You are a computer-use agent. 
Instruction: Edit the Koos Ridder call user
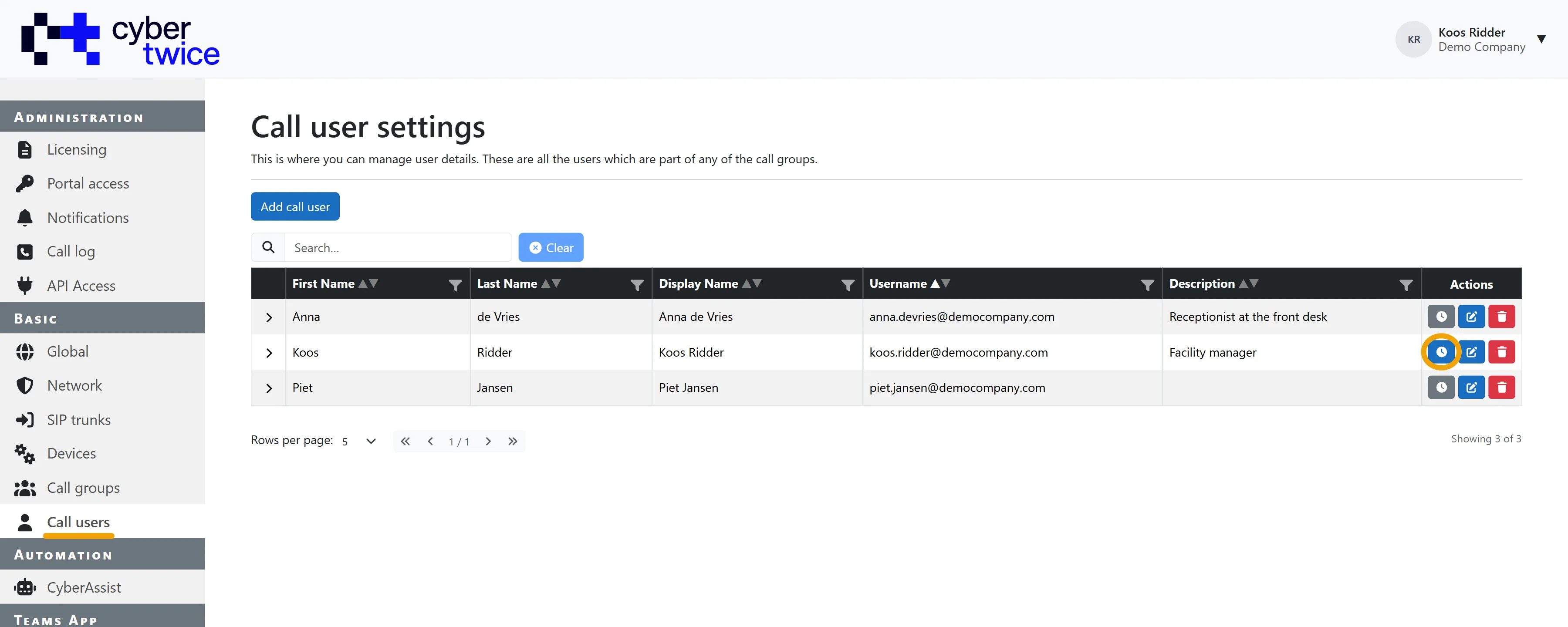[1471, 352]
